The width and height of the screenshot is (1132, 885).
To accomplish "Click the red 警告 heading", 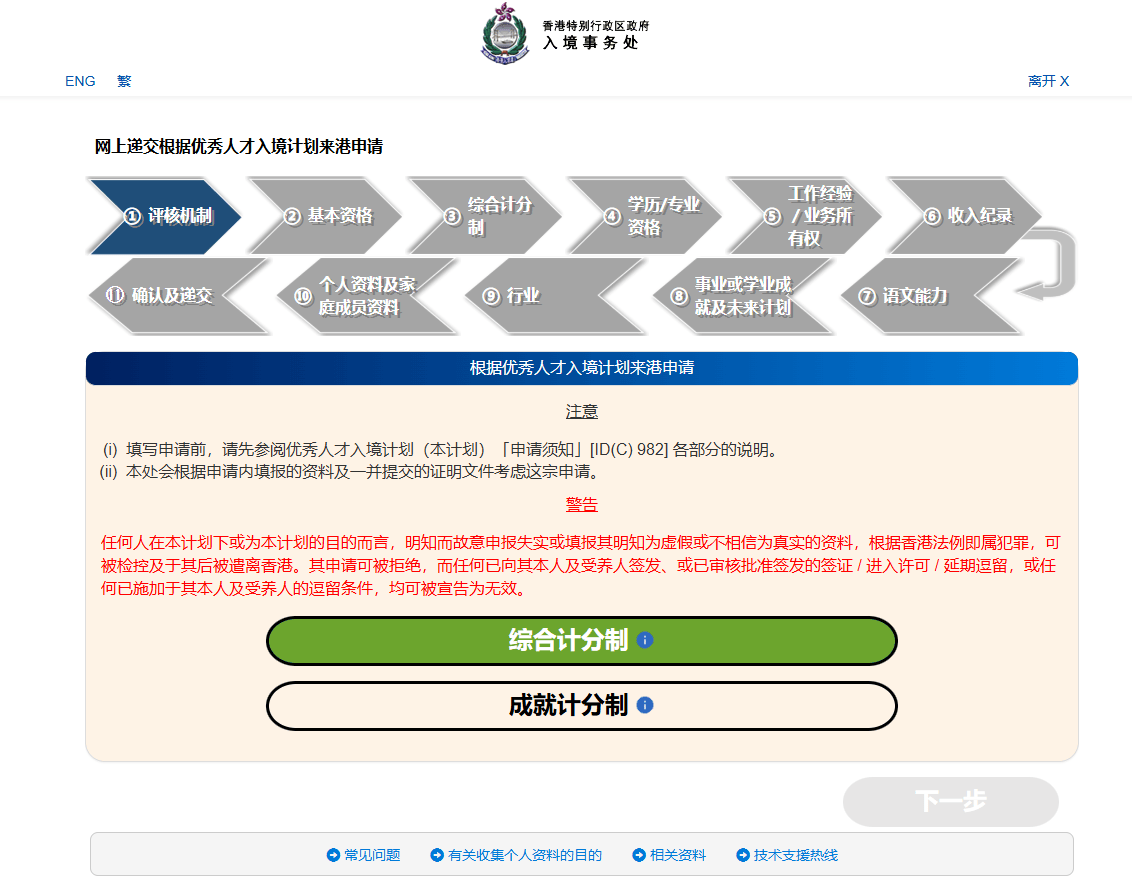I will pyautogui.click(x=582, y=505).
